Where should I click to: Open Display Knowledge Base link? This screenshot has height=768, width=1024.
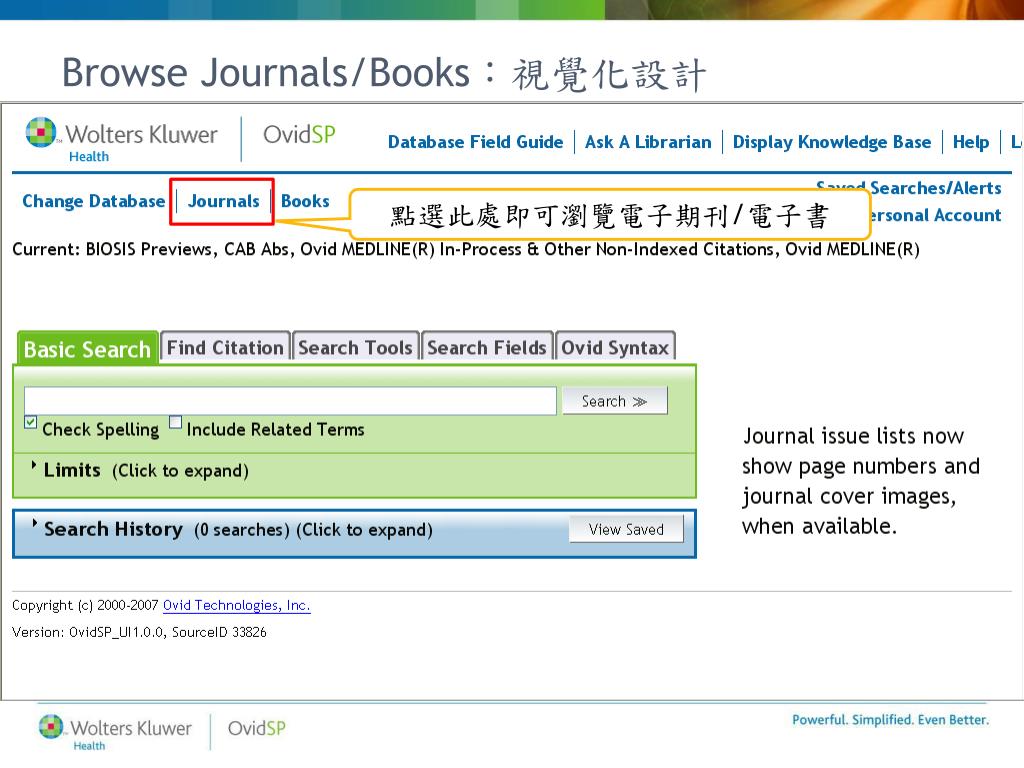(x=831, y=142)
